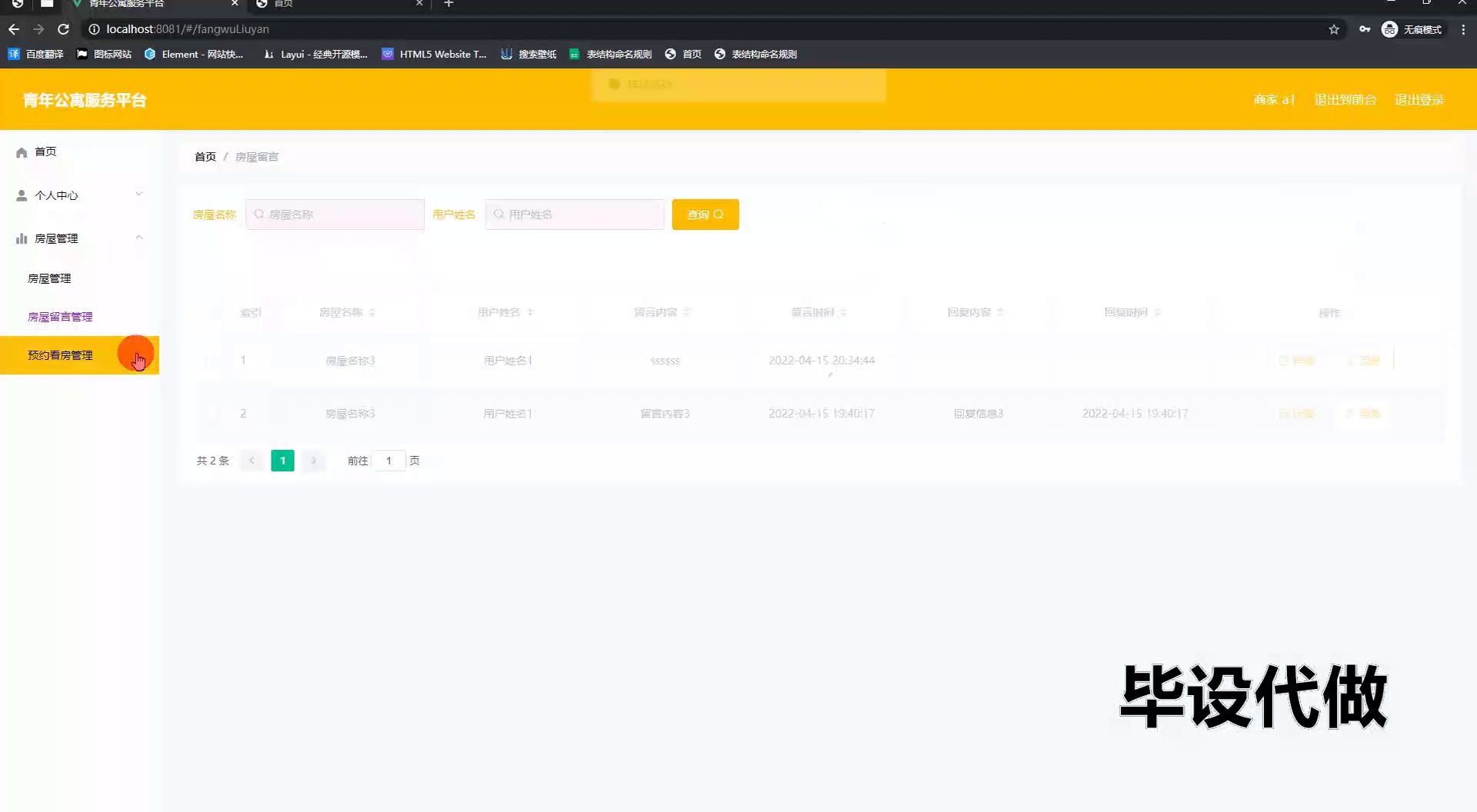Viewport: 1477px width, 812px height.
Task: Click the home icon beside 首页
Action: tap(22, 152)
